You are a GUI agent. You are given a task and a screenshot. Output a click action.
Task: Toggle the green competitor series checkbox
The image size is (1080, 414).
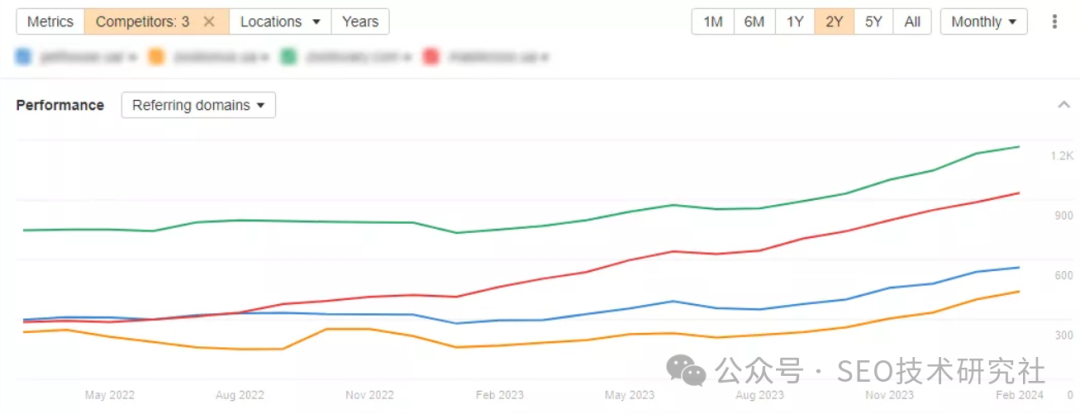pos(288,57)
